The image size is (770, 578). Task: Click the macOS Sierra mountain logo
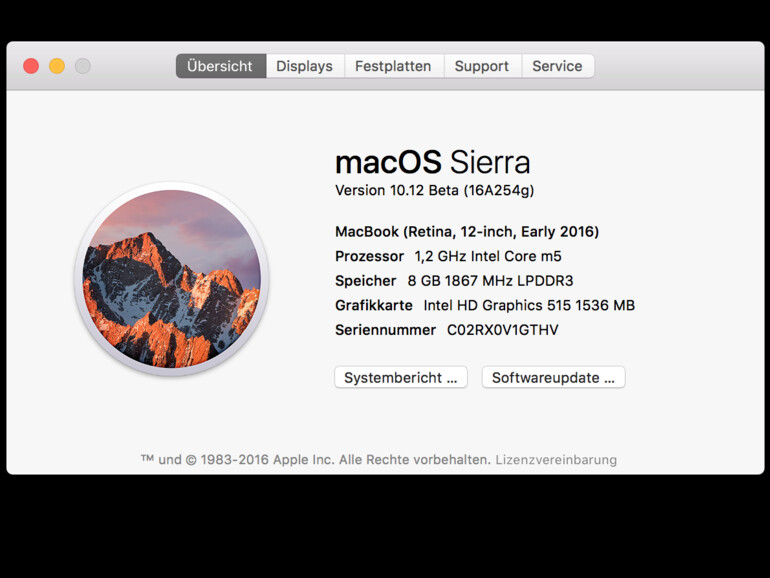tap(171, 278)
